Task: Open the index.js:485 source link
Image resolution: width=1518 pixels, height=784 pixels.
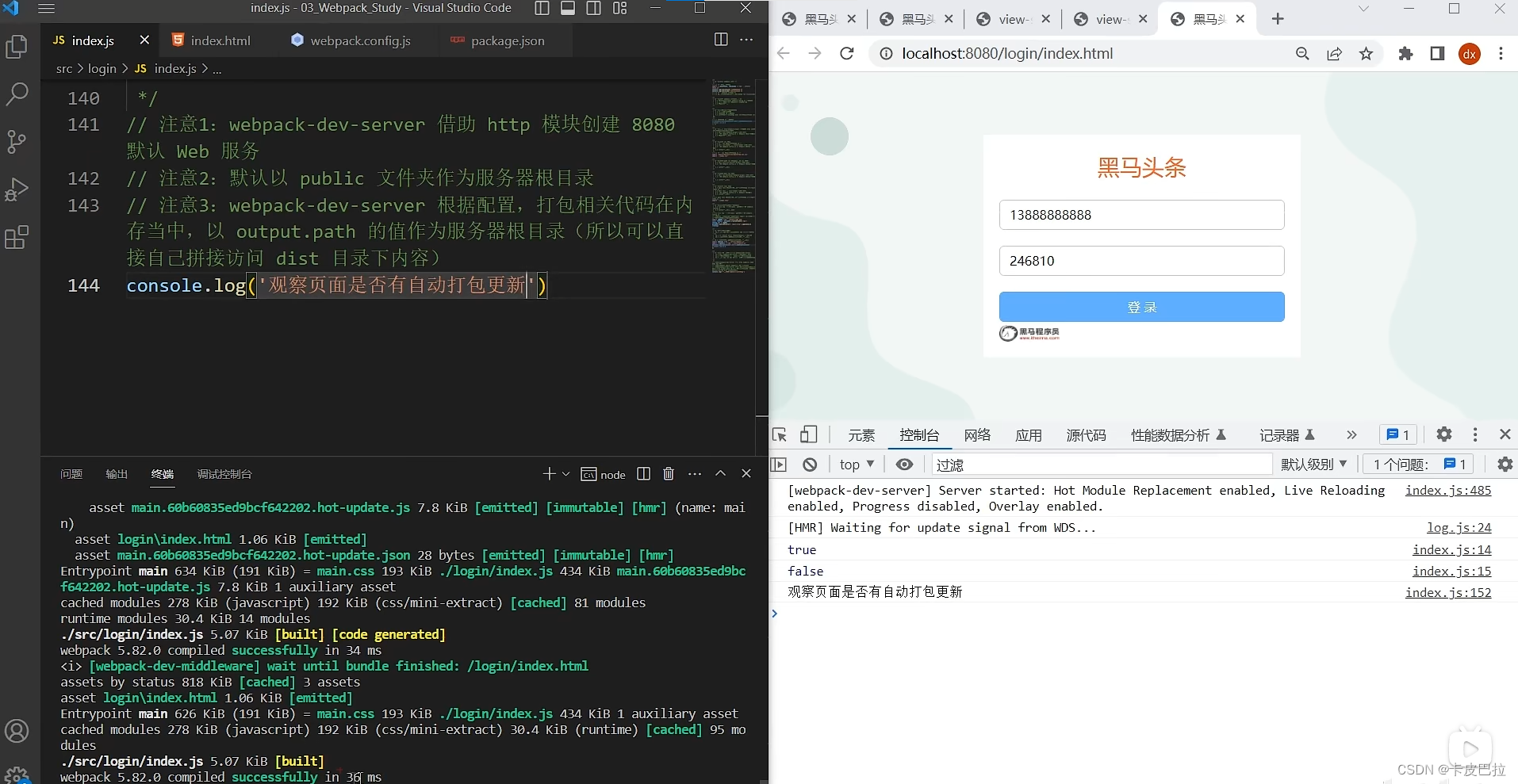Action: click(1448, 491)
